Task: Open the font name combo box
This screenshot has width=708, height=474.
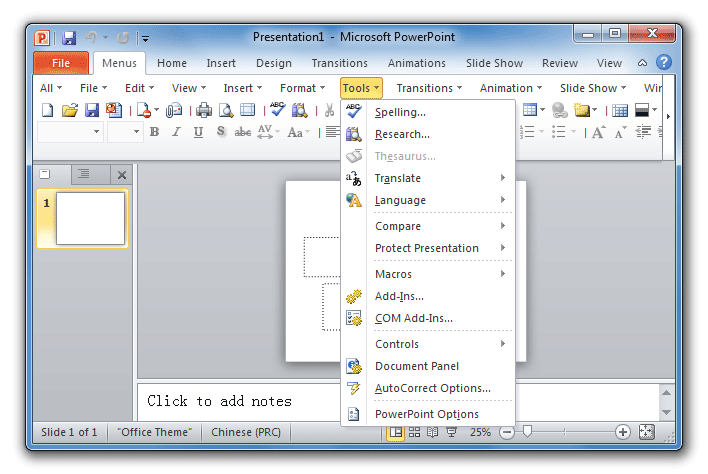Action: pos(70,132)
